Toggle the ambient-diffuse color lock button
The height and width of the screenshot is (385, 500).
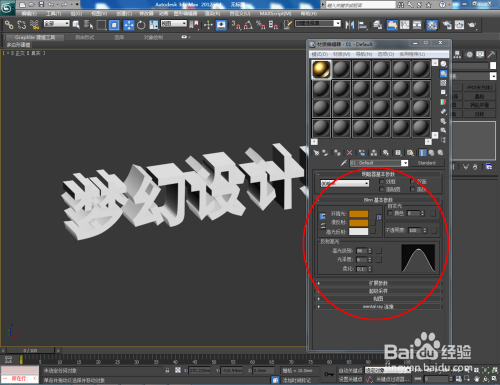322,216
